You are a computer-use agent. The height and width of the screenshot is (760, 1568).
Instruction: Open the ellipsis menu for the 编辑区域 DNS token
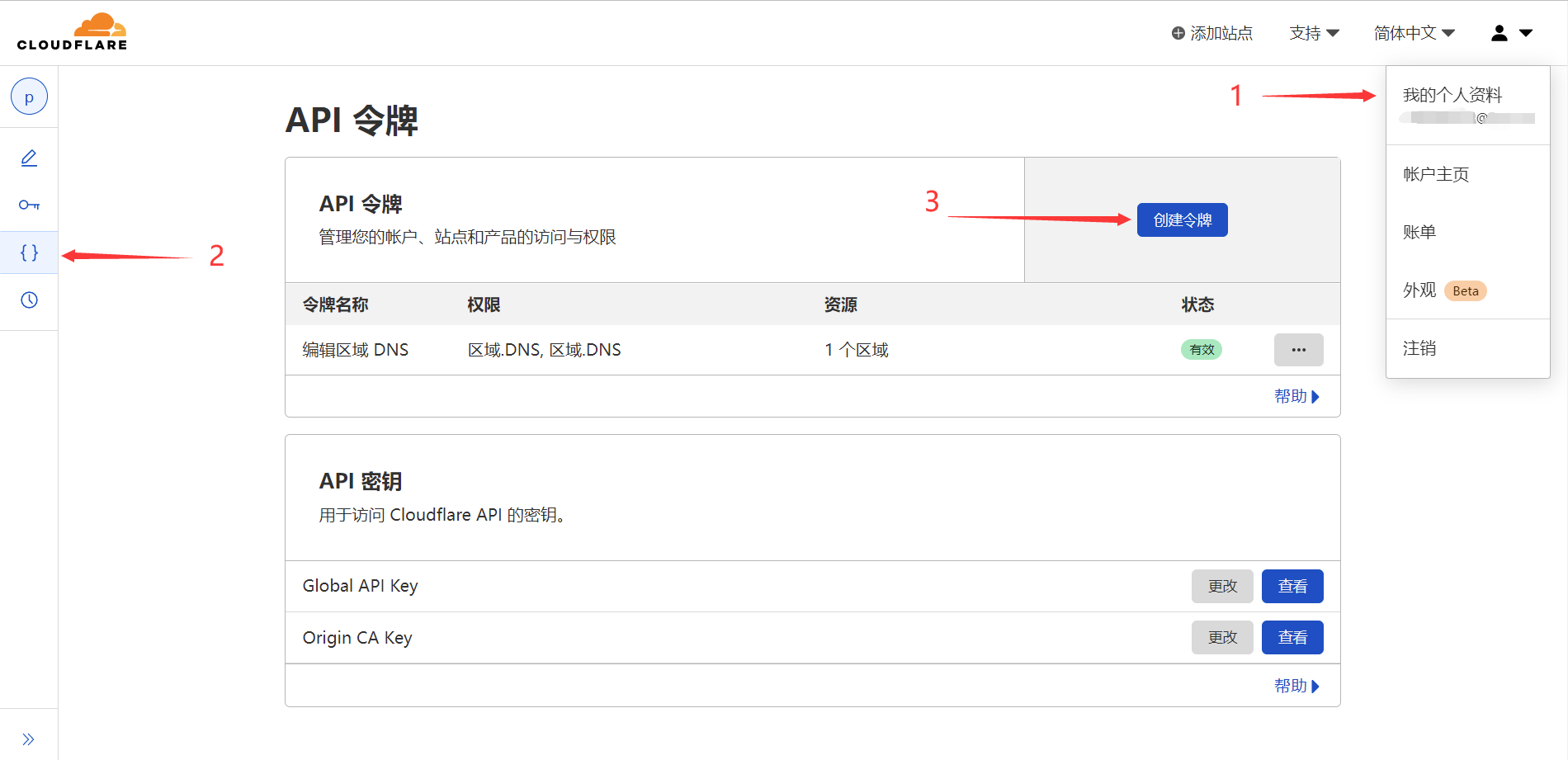[1298, 349]
